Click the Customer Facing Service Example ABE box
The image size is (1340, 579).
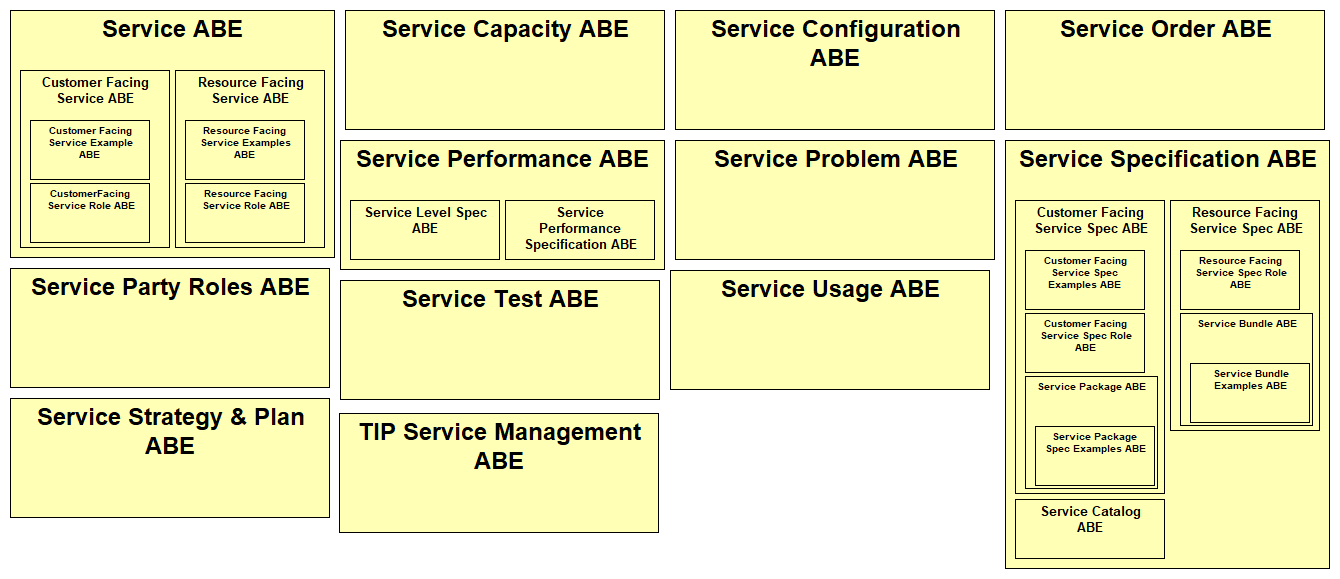tap(90, 150)
